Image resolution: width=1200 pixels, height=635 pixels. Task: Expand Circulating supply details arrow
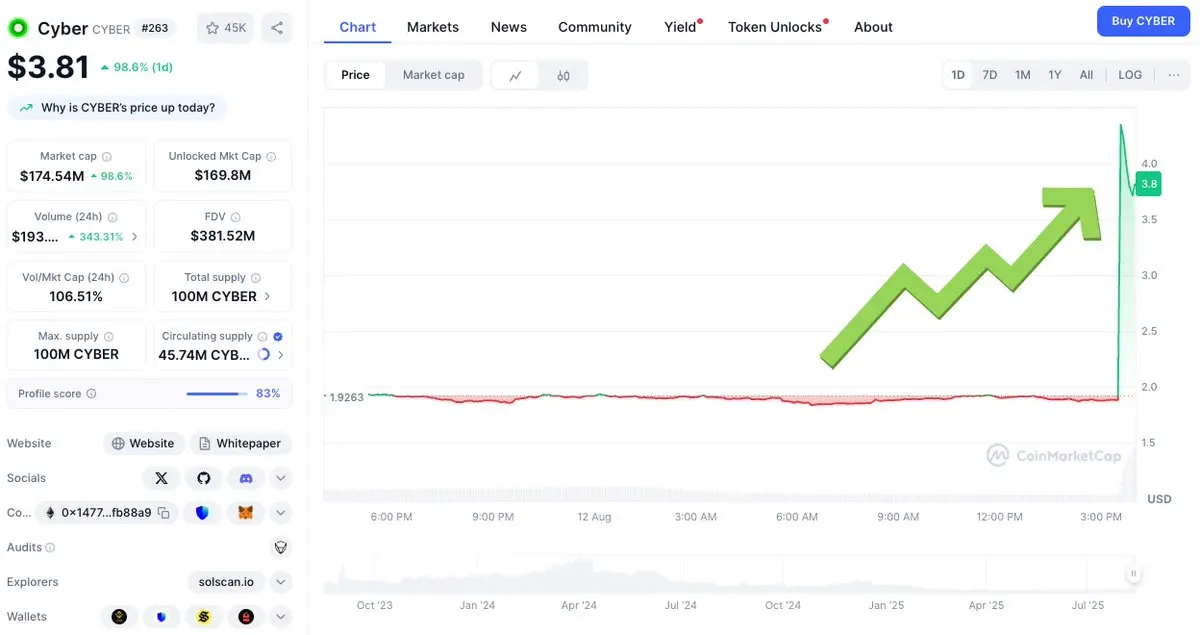[280, 355]
